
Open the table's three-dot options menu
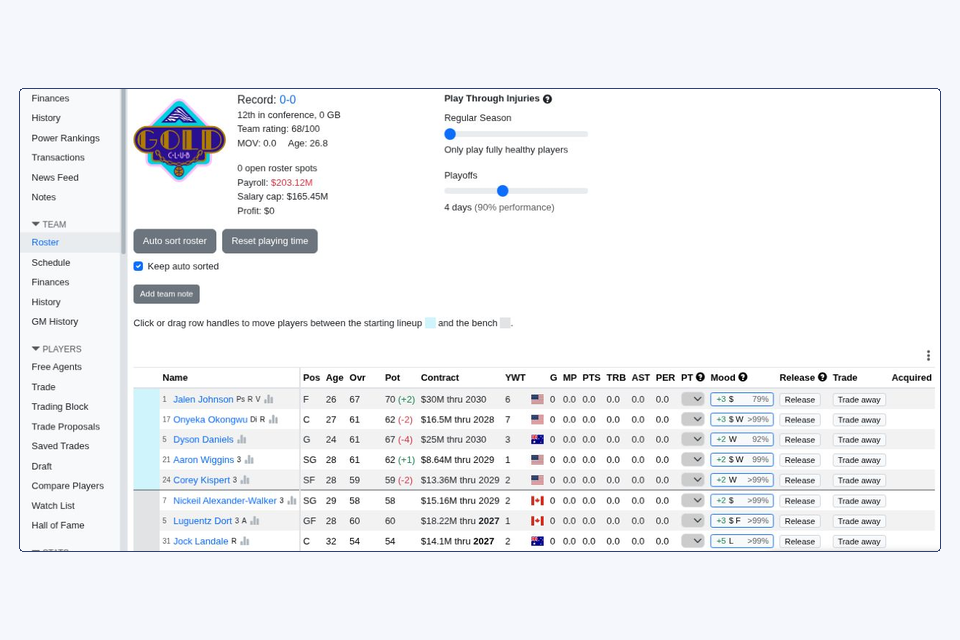(928, 355)
